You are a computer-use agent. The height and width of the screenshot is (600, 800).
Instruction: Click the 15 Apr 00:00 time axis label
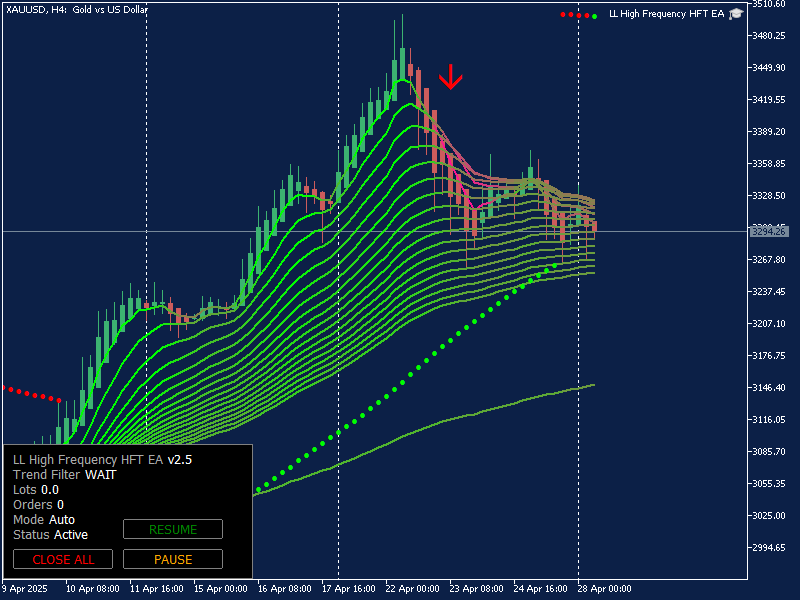(220, 589)
